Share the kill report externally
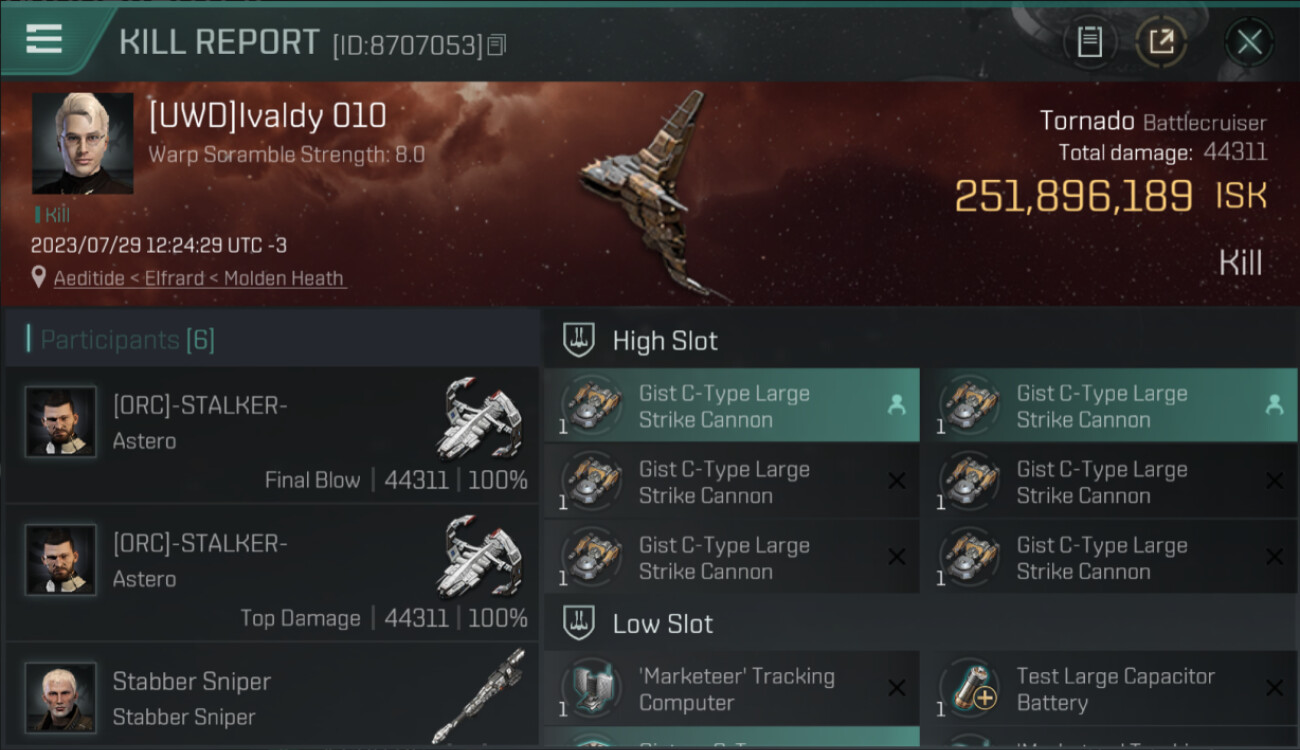The height and width of the screenshot is (750, 1300). click(x=1161, y=42)
